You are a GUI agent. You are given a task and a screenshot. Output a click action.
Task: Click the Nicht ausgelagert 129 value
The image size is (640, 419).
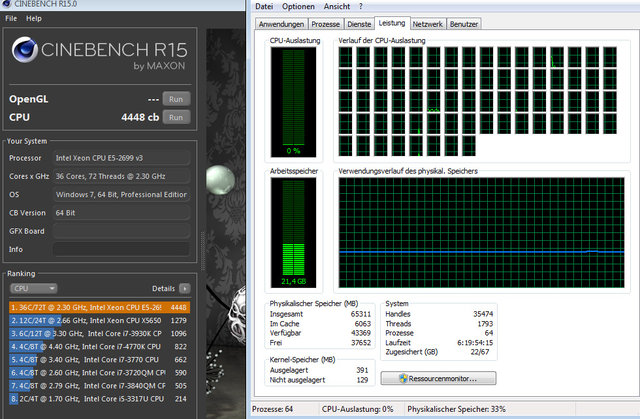[x=362, y=380]
